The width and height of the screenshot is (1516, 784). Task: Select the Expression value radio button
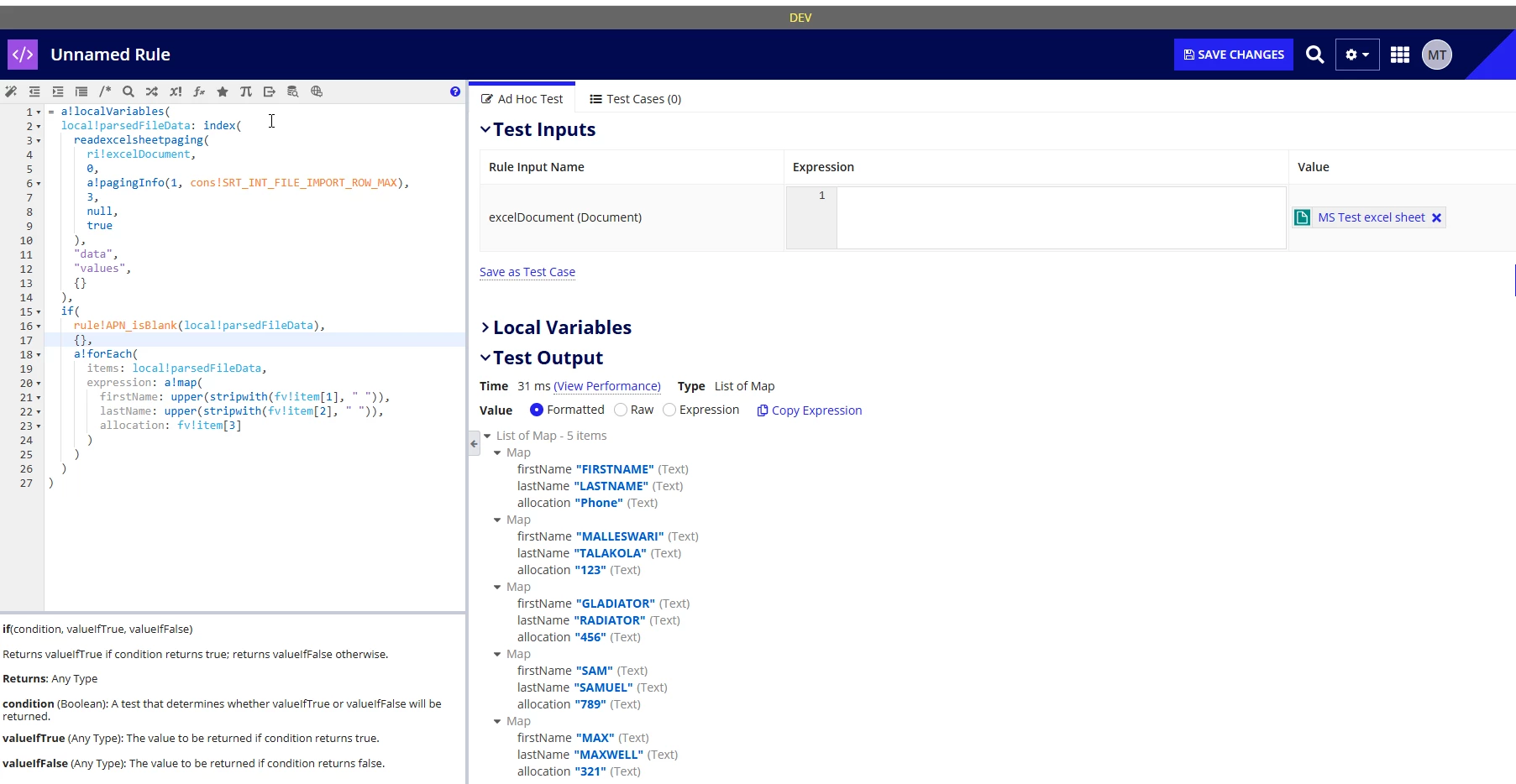(669, 410)
